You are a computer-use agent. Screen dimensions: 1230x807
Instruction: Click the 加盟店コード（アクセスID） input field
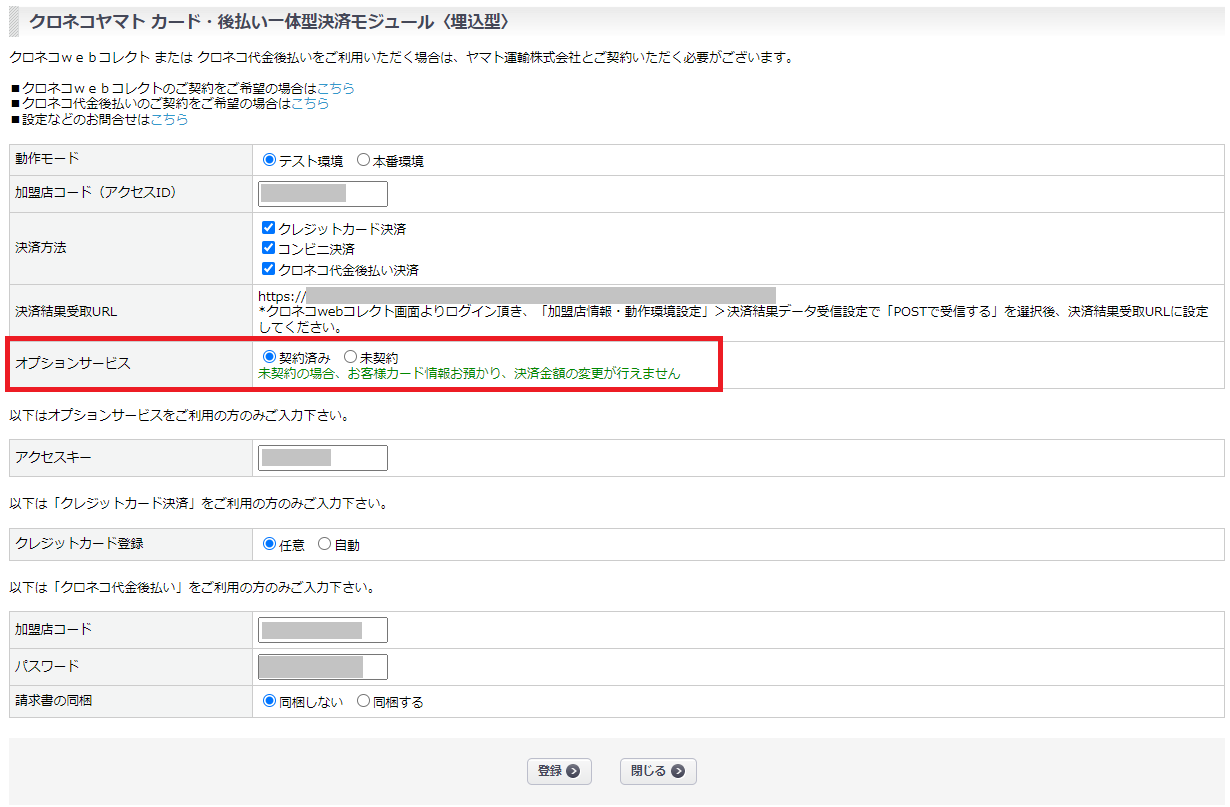coord(322,193)
